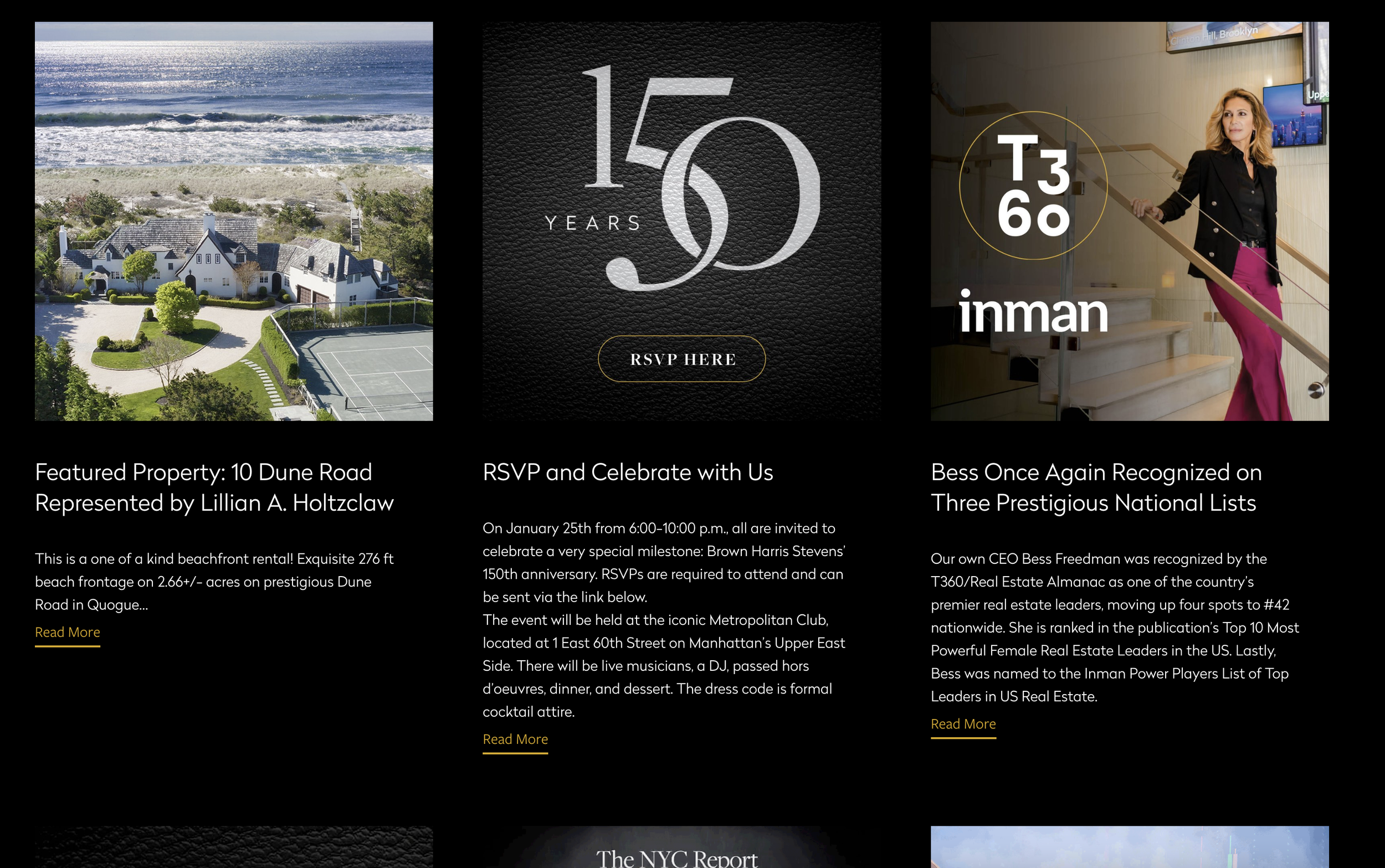Open the bottom right skyline thumbnail
1385x868 pixels.
pos(1129,848)
